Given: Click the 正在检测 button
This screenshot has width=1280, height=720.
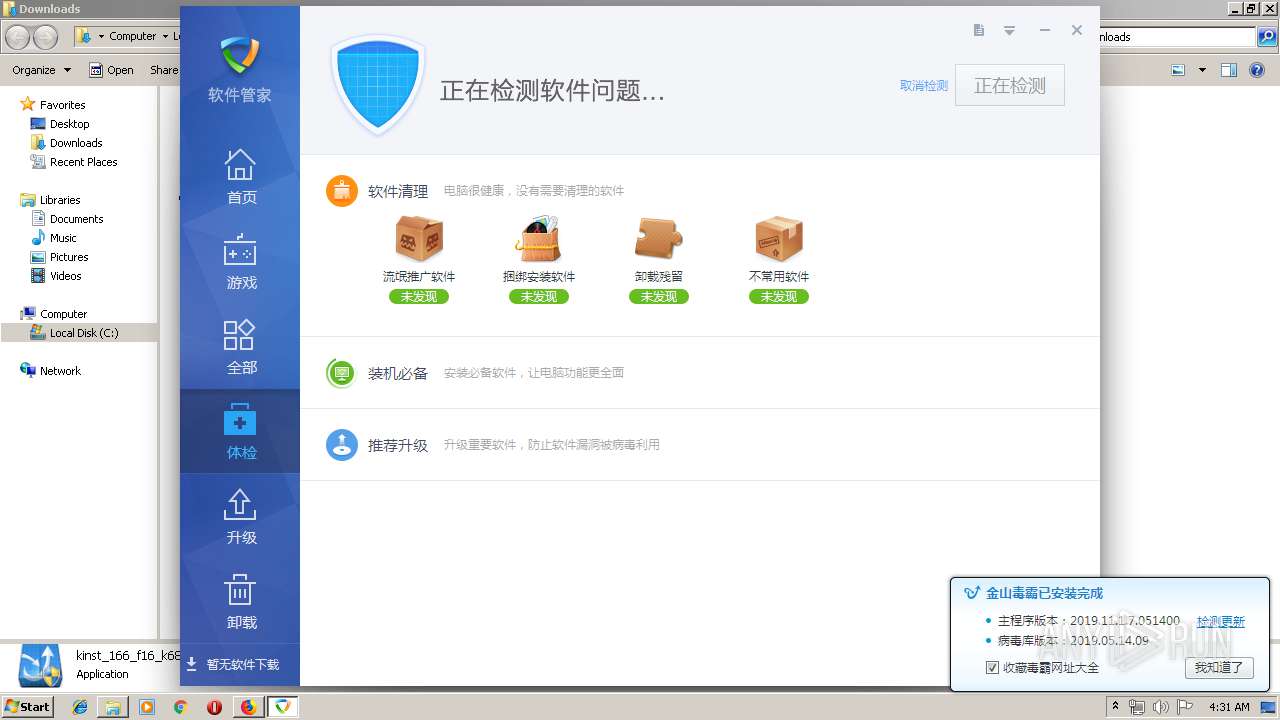Looking at the screenshot, I should click(x=1010, y=86).
